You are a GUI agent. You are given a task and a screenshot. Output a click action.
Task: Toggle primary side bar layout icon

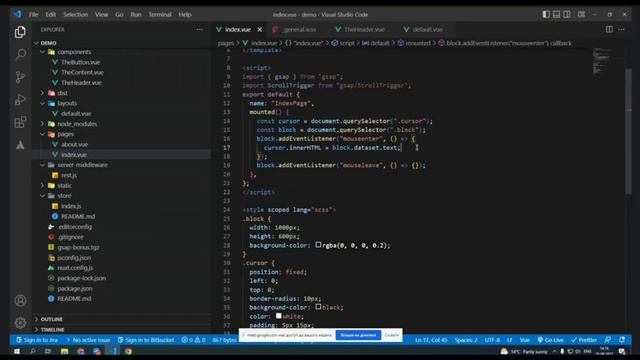click(546, 14)
